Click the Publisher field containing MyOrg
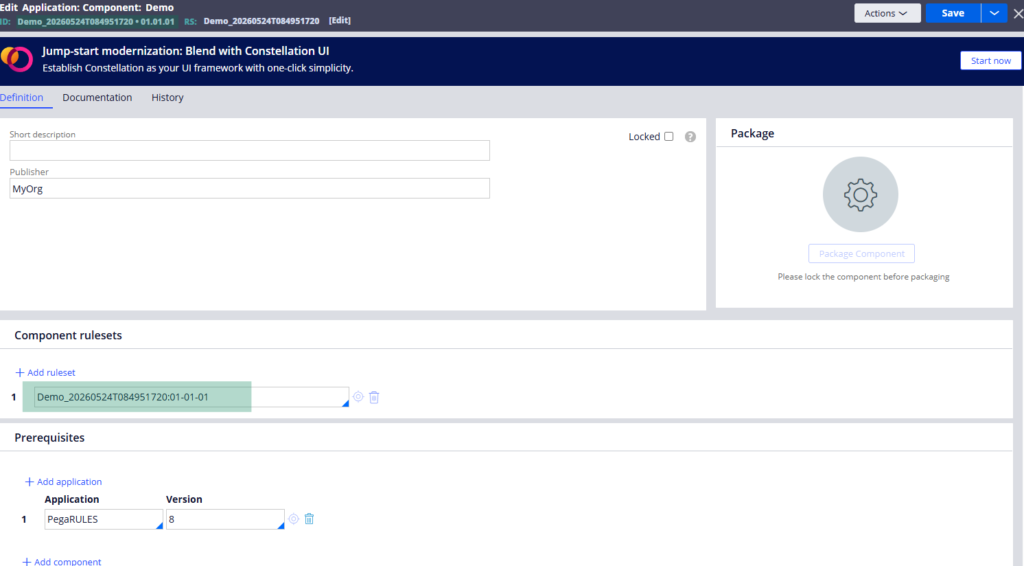1024x566 pixels. [249, 189]
